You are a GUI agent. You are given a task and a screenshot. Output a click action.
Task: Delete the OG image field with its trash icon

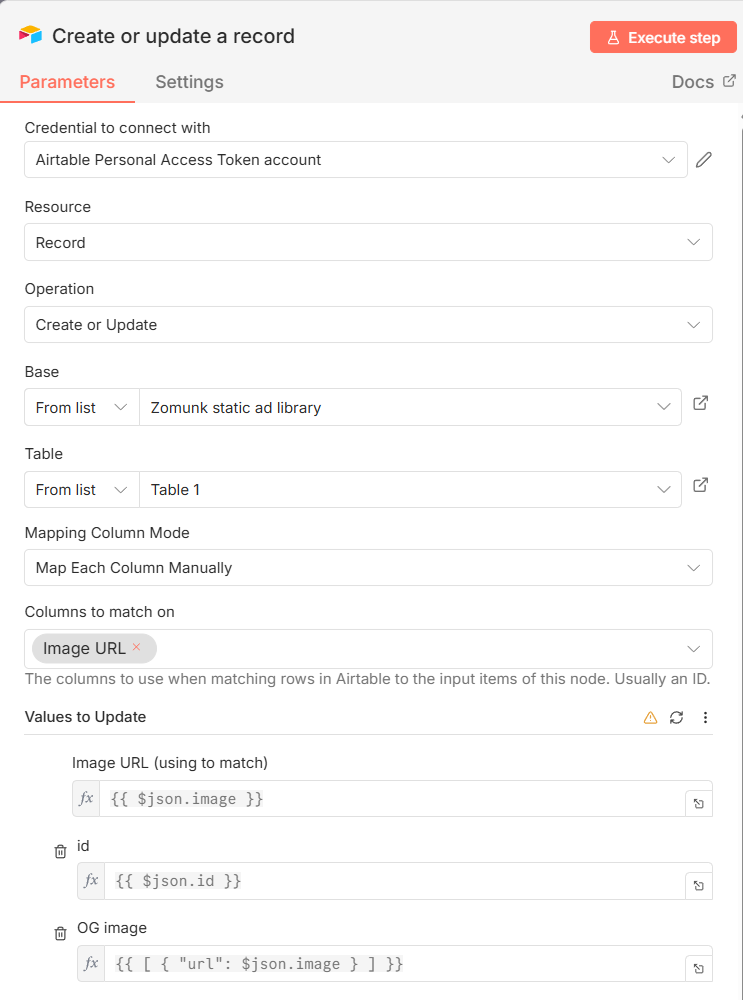(60, 933)
